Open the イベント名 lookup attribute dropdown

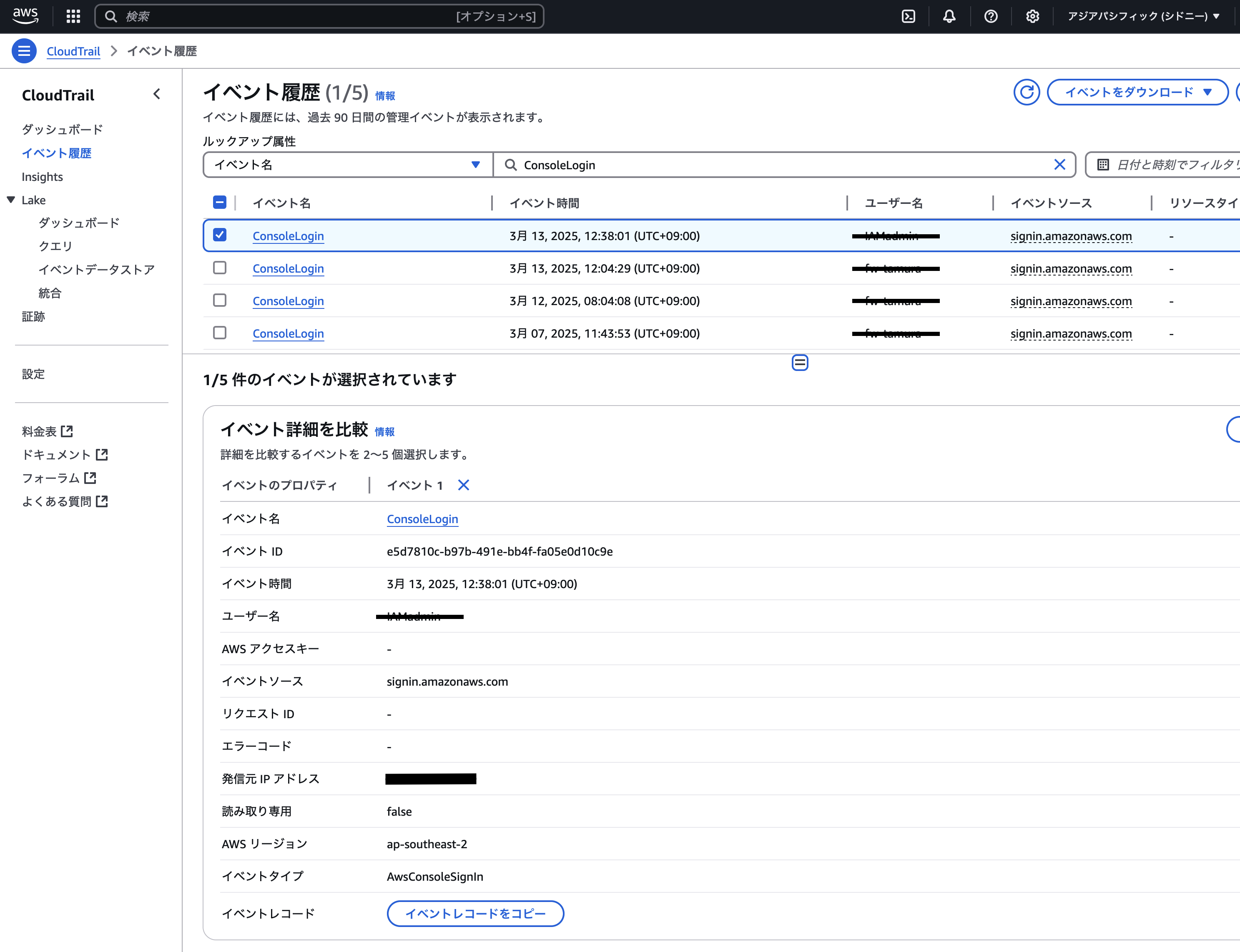pos(347,165)
